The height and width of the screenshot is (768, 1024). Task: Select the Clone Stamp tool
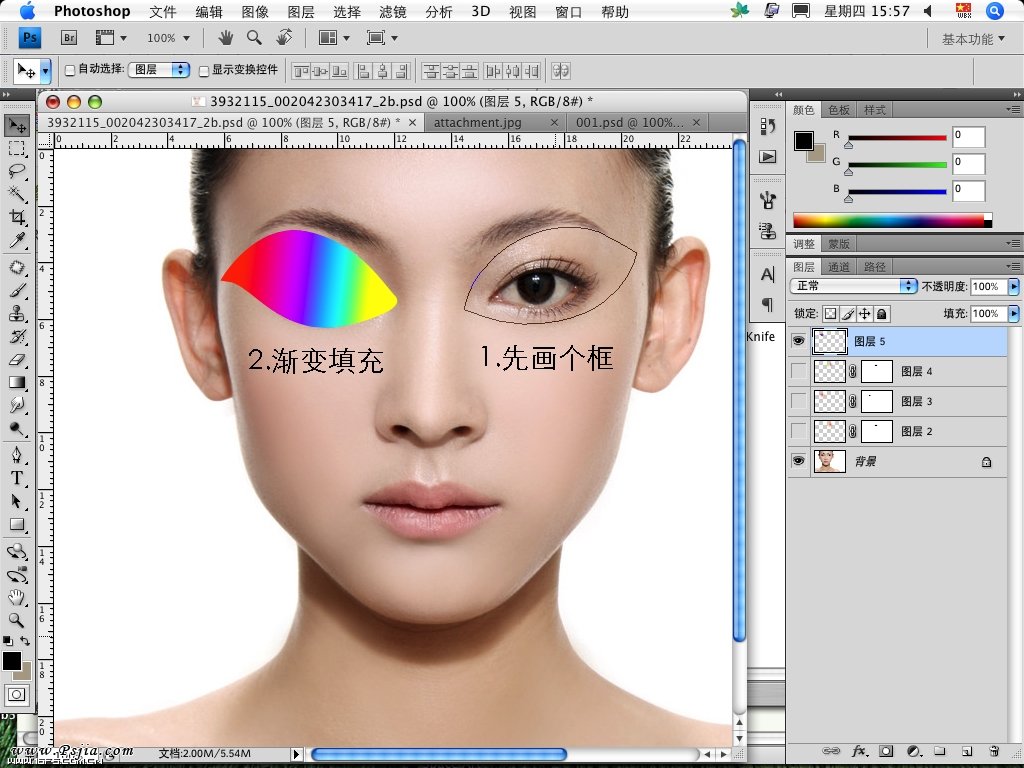pyautogui.click(x=17, y=313)
